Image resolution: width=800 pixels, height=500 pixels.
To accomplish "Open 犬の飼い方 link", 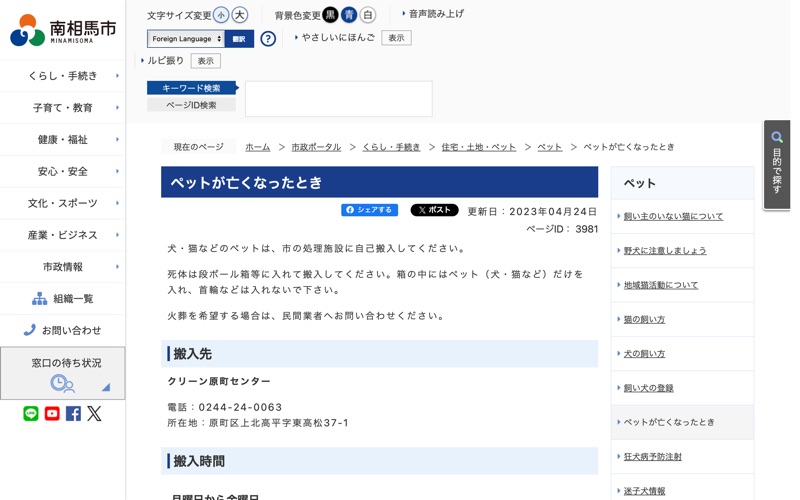I will (x=644, y=354).
